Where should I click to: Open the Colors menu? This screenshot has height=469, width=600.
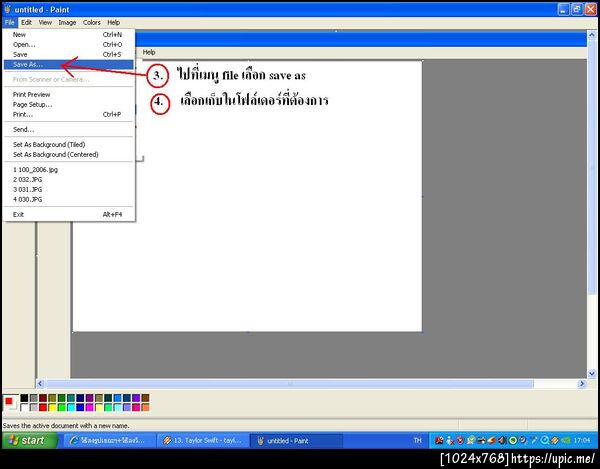click(92, 23)
